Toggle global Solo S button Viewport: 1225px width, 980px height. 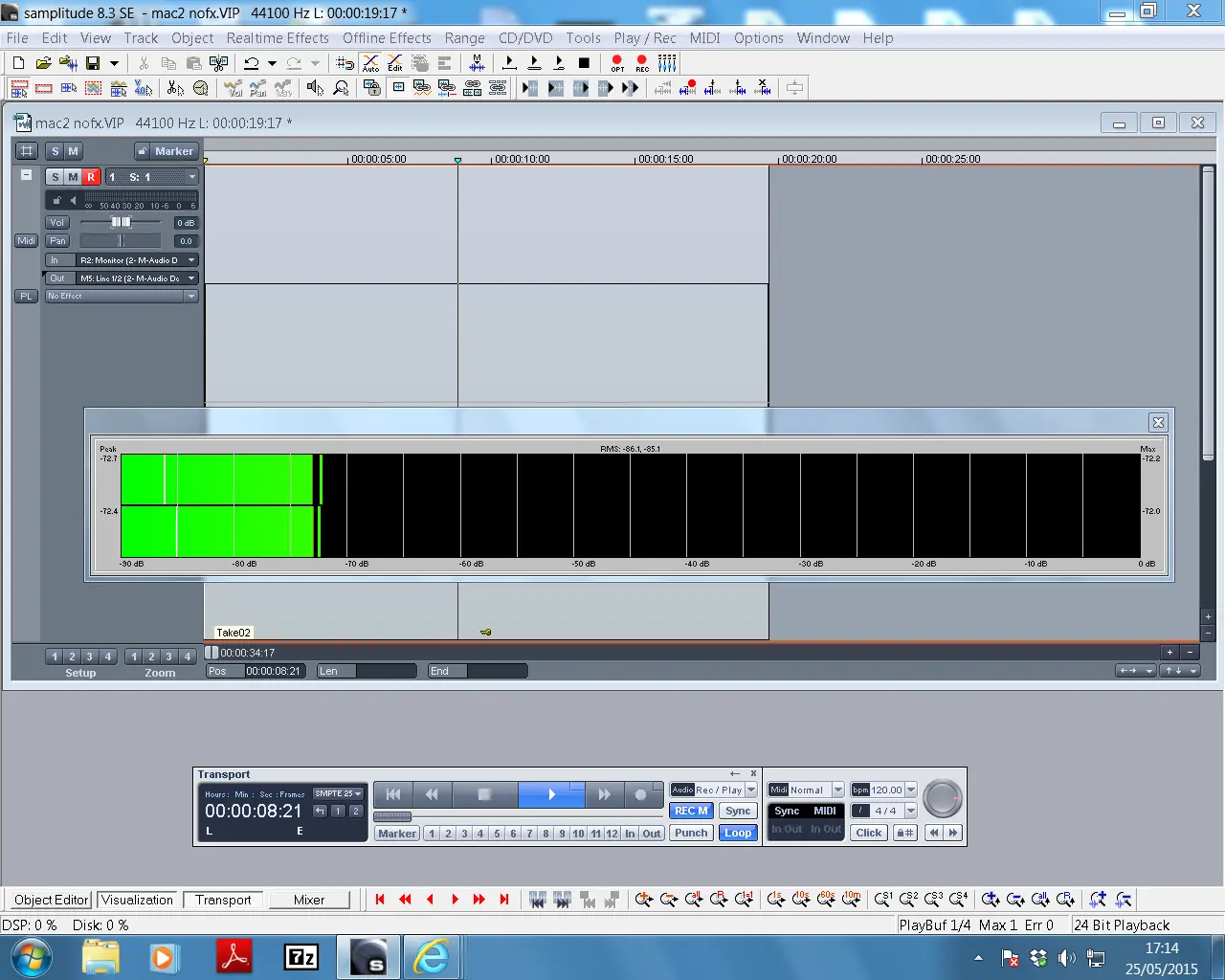pos(55,151)
